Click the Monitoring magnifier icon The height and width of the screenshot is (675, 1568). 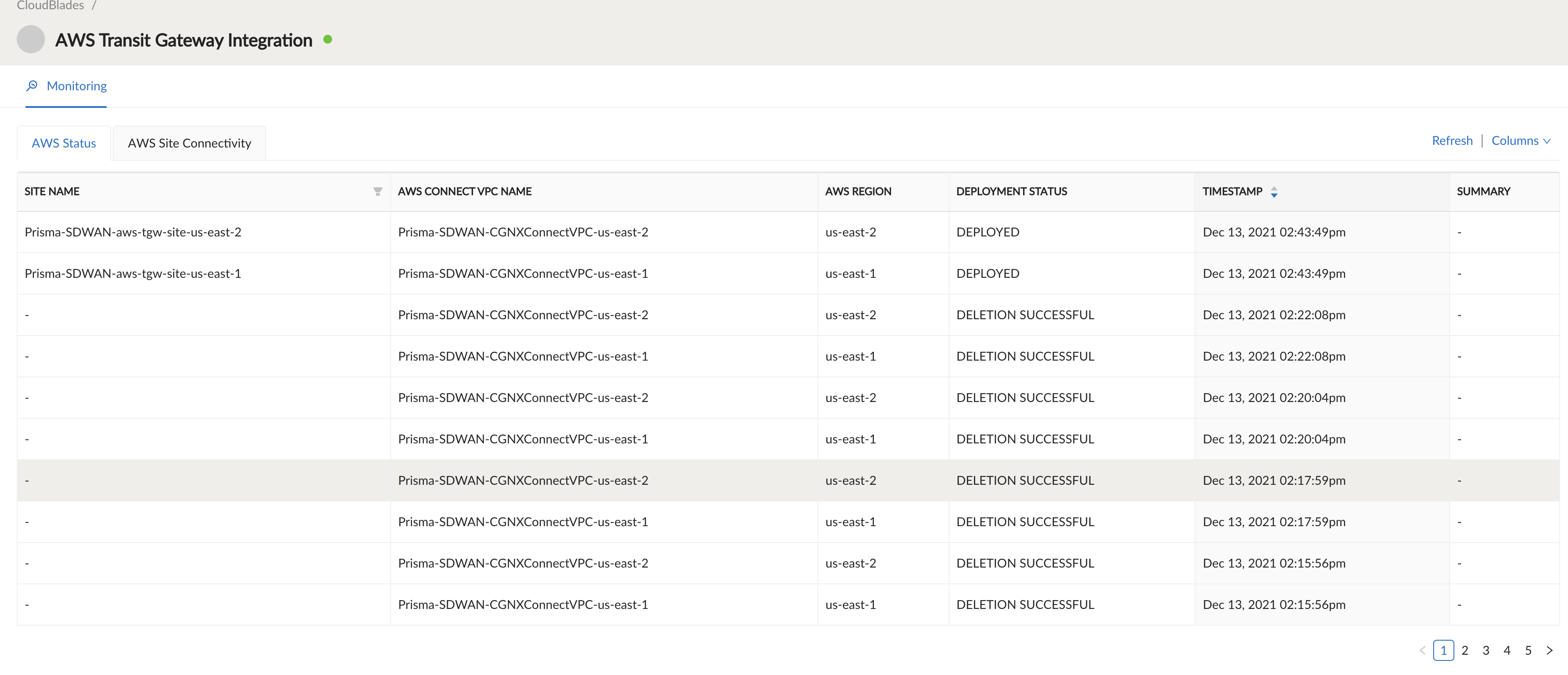(x=32, y=86)
